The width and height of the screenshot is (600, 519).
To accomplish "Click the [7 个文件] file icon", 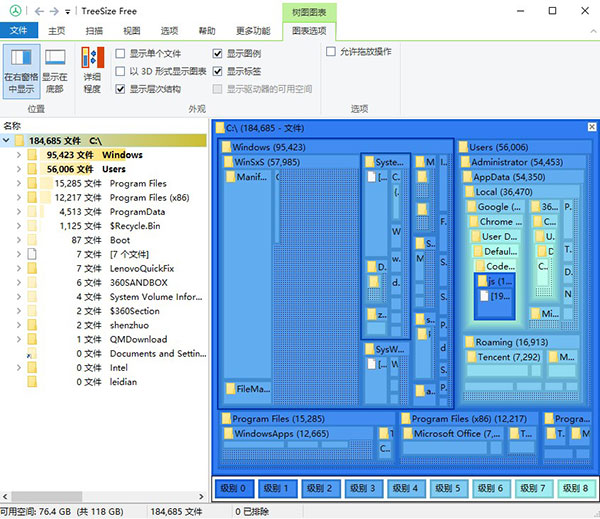I will click(x=32, y=254).
